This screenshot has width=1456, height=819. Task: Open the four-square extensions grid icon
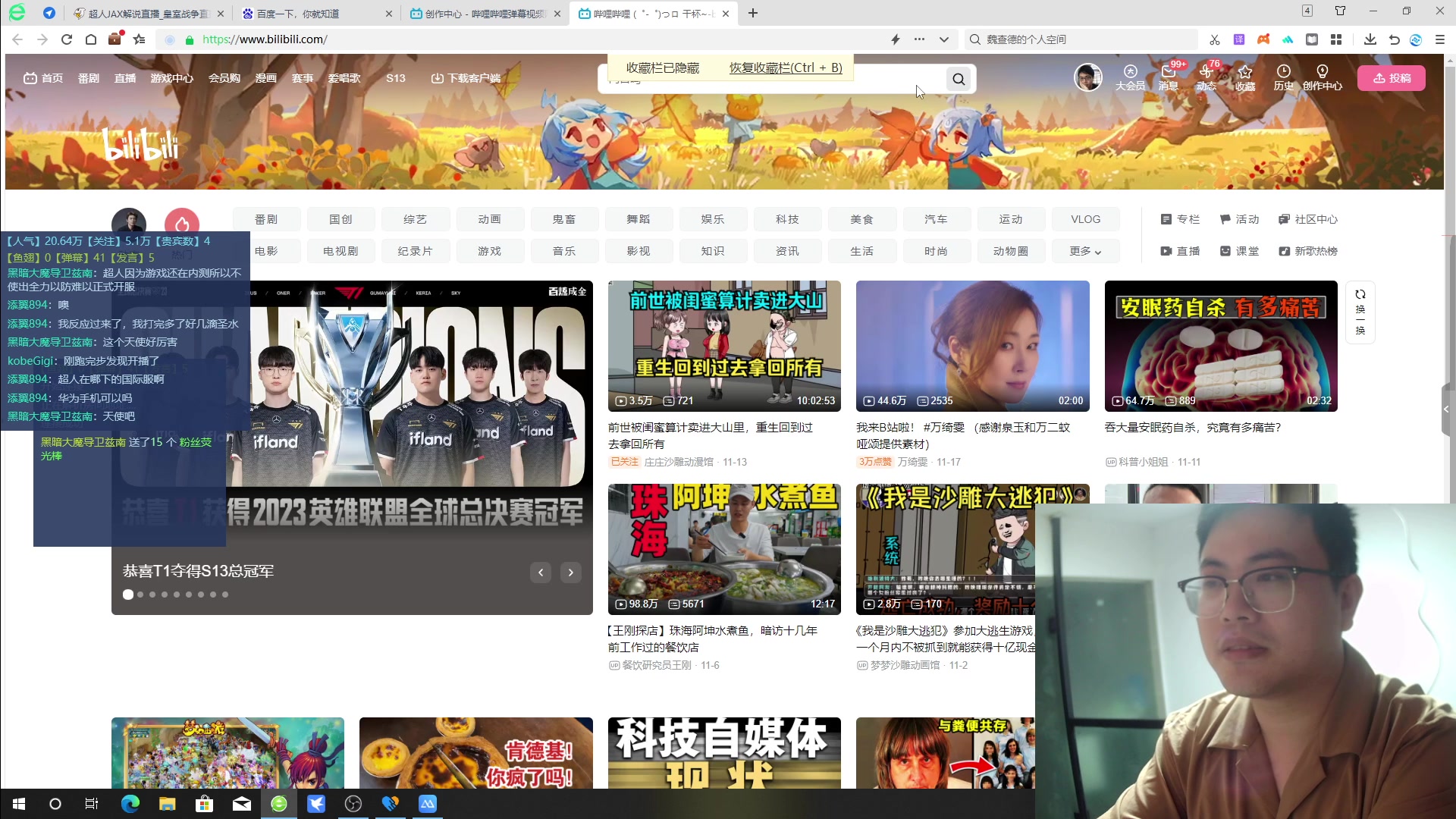click(x=1336, y=39)
